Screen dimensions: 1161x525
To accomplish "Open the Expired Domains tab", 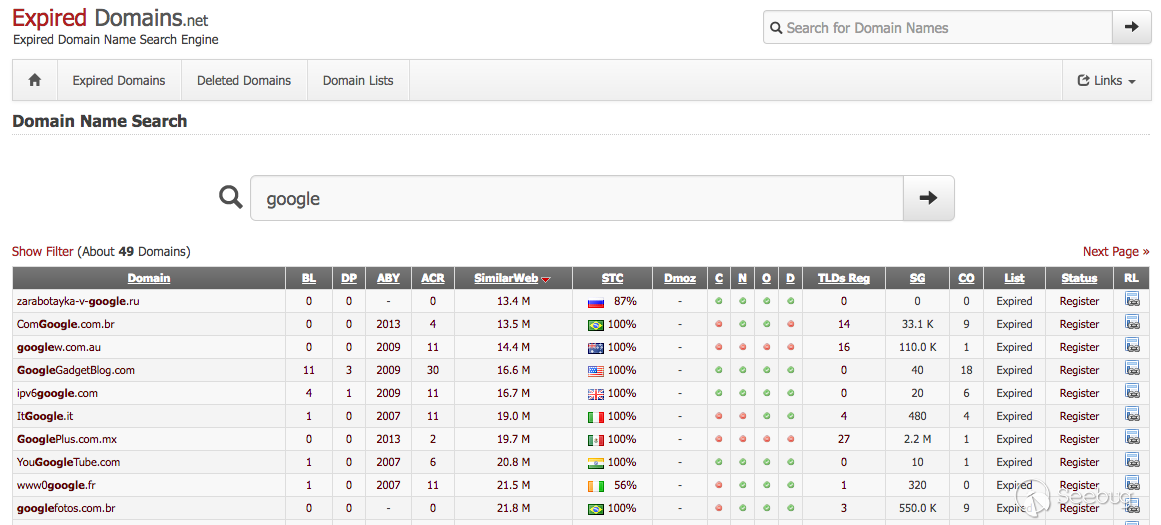I will pos(119,81).
